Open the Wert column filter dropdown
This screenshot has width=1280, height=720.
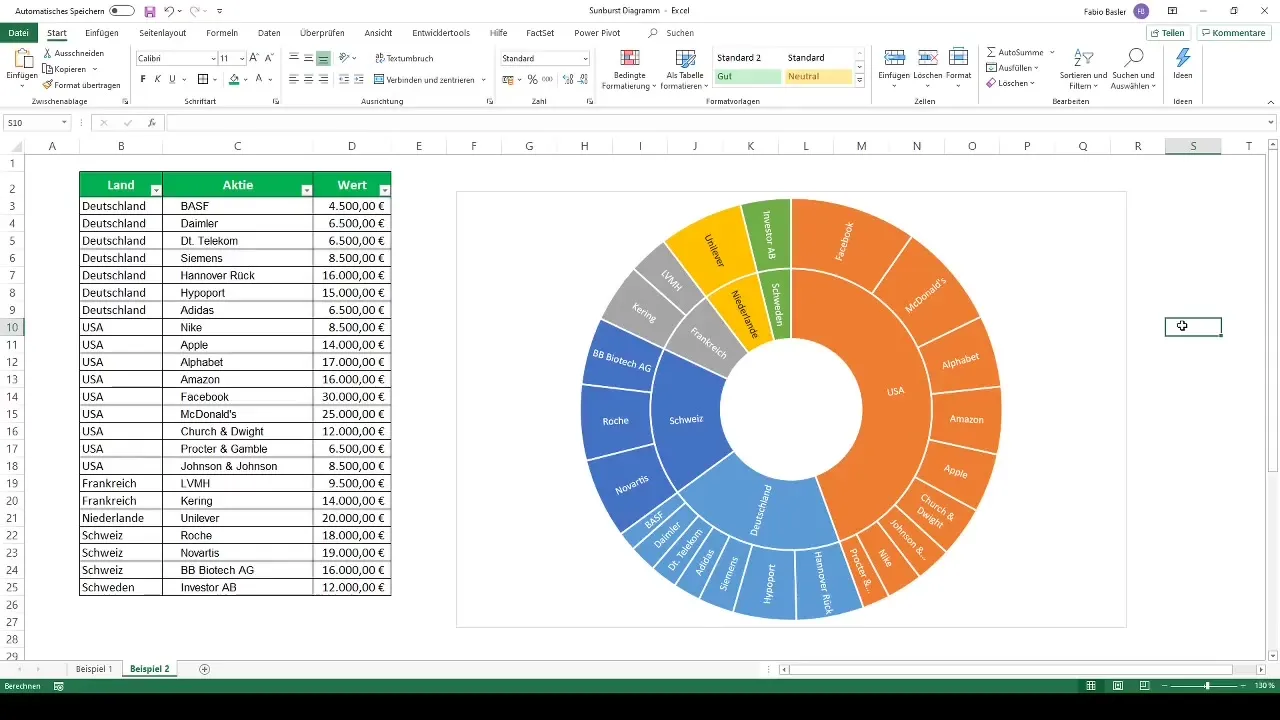click(385, 190)
